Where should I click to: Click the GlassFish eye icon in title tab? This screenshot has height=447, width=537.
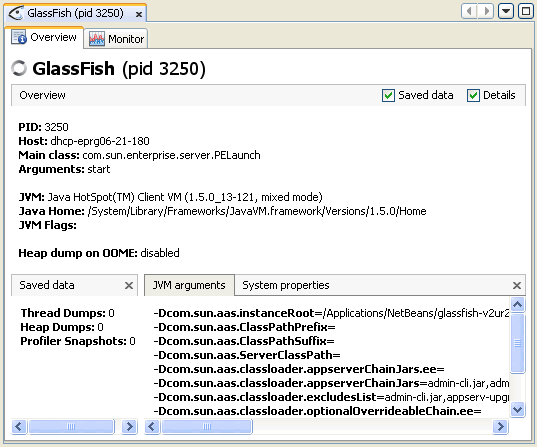pos(16,13)
